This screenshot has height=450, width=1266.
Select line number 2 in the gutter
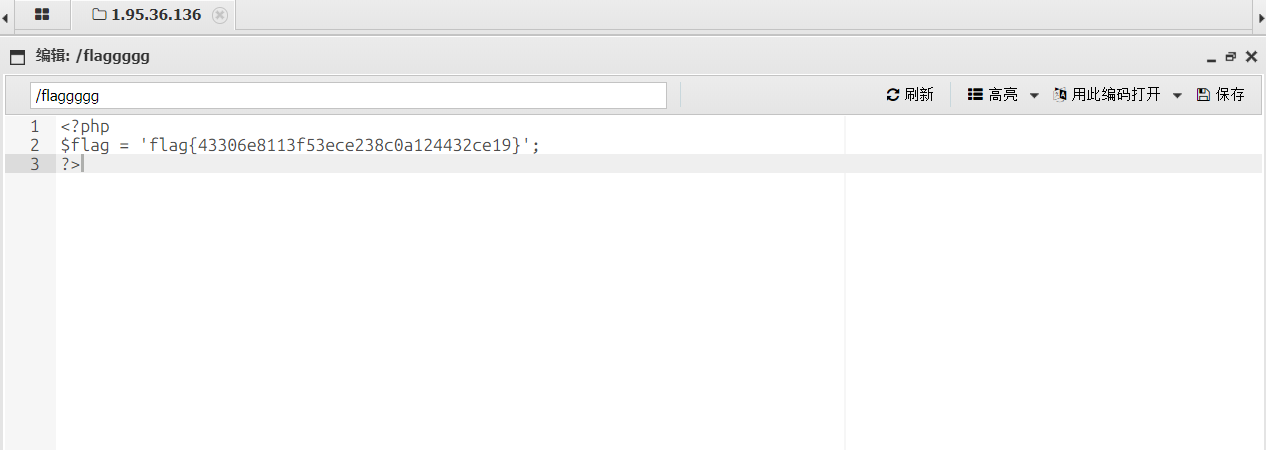35,145
